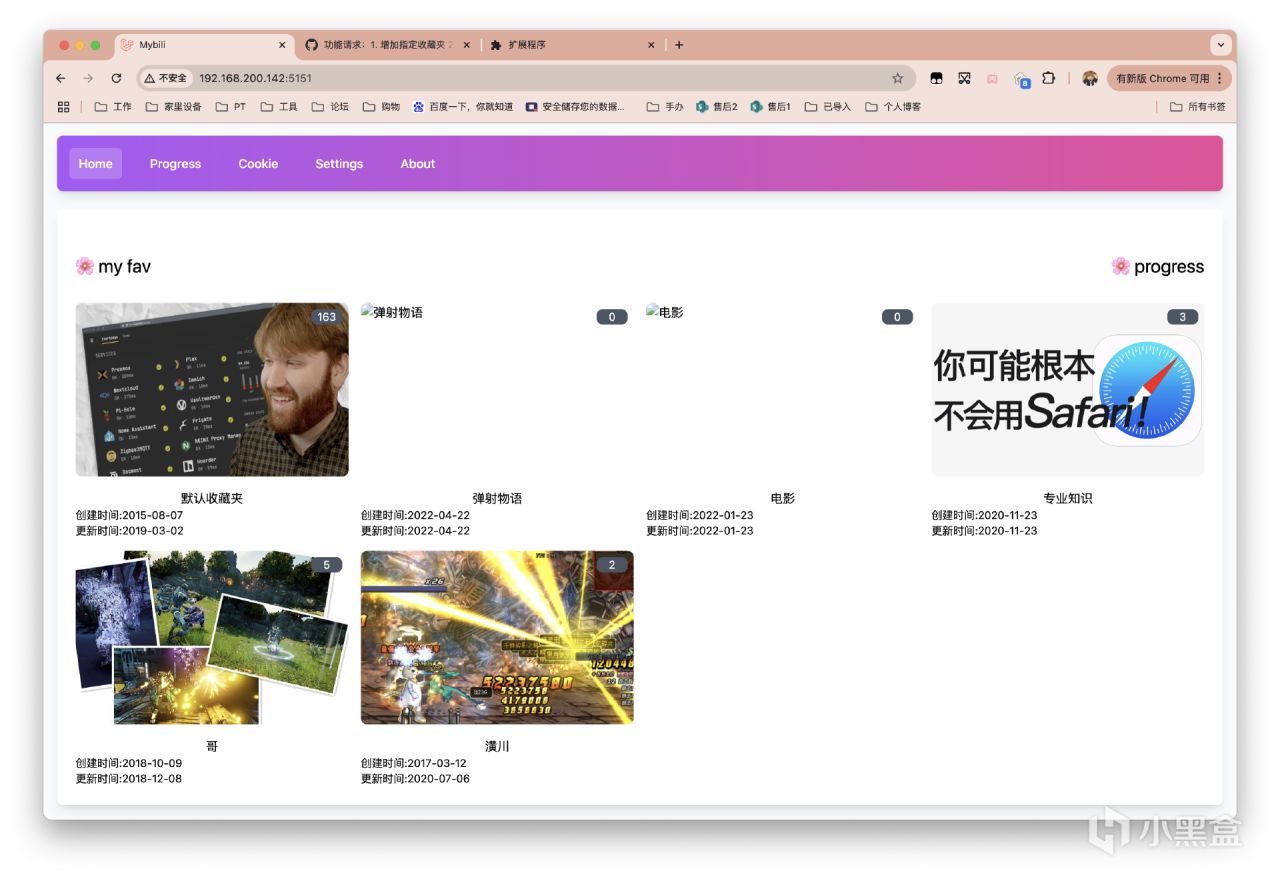This screenshot has width=1280, height=877.
Task: Open the Settings navigation item
Action: click(339, 164)
